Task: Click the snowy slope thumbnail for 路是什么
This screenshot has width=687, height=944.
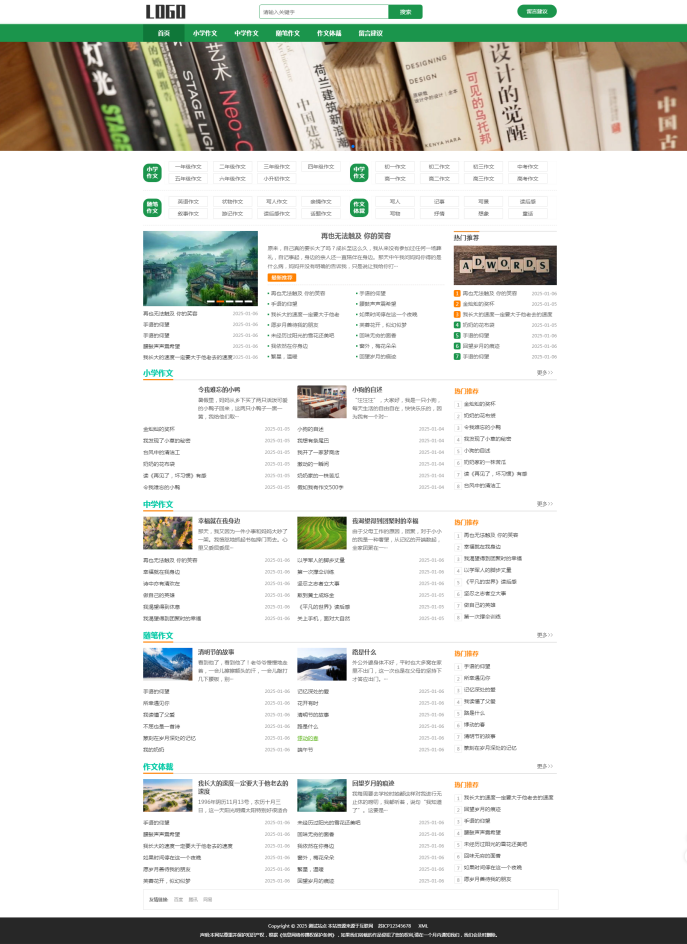Action: [322, 664]
